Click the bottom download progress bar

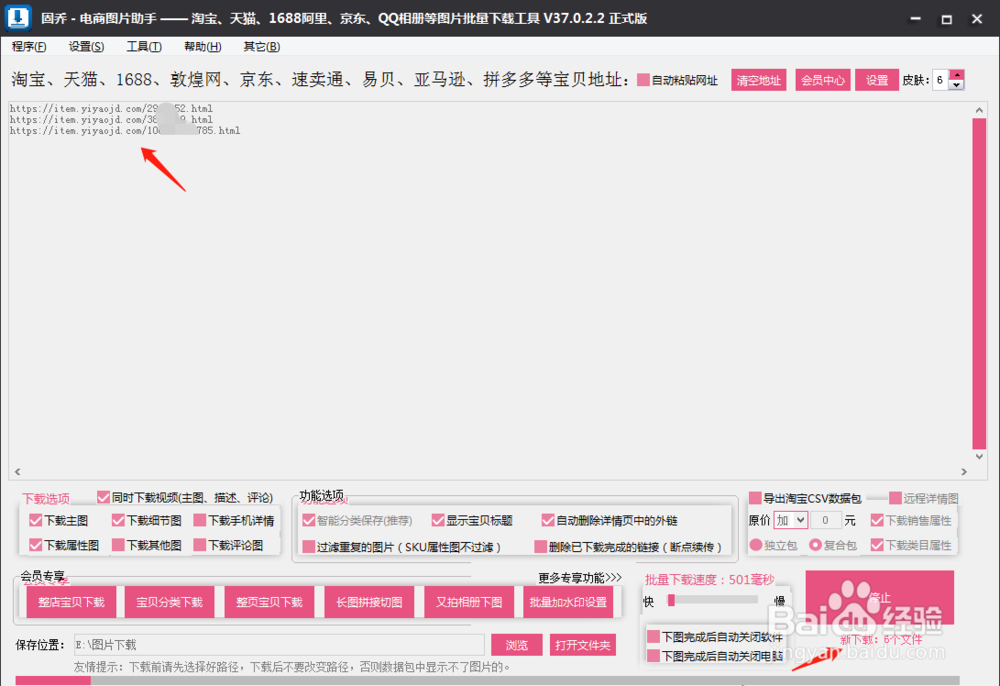click(487, 681)
